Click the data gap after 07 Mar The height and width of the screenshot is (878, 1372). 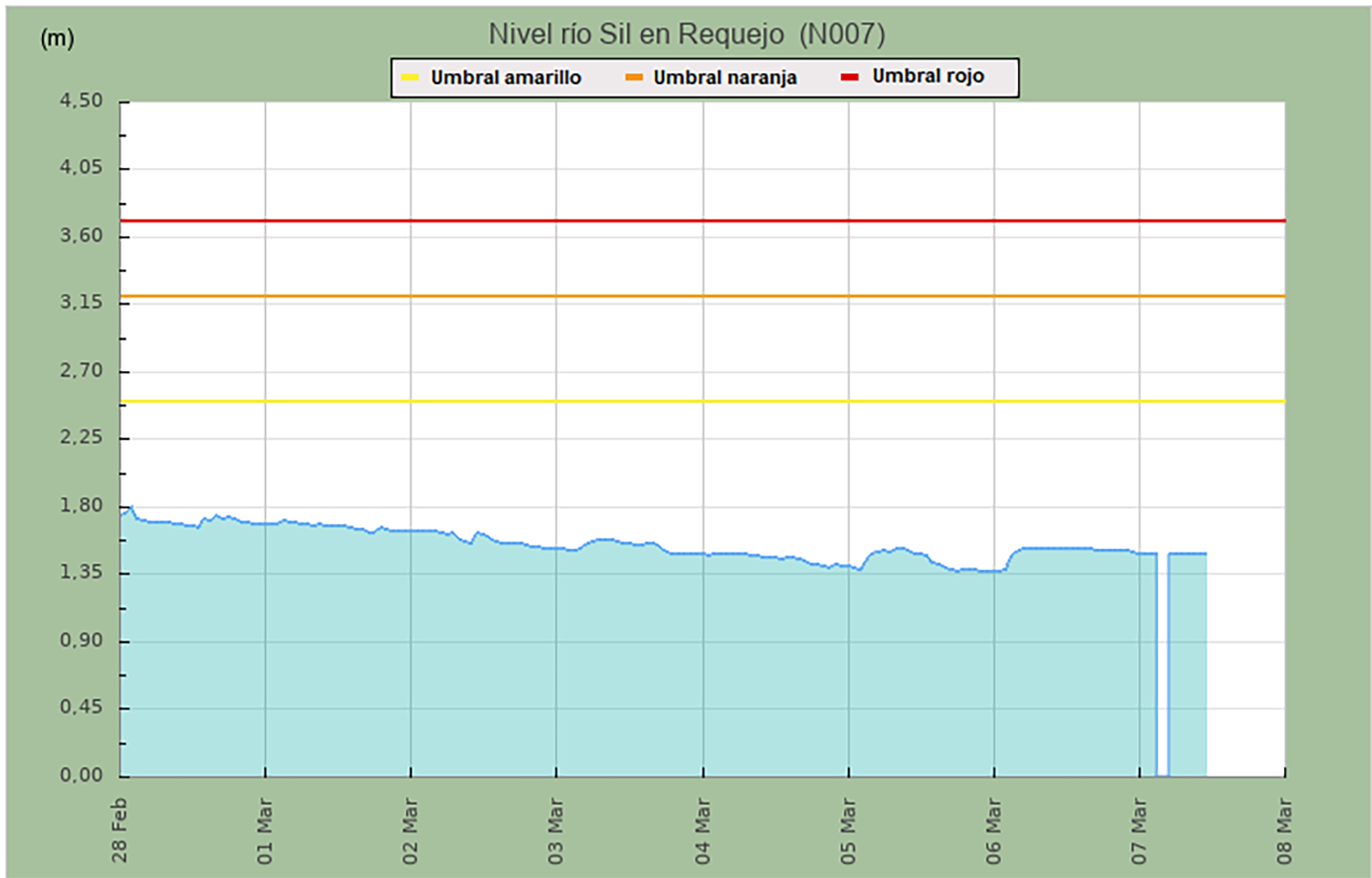coord(1163,668)
